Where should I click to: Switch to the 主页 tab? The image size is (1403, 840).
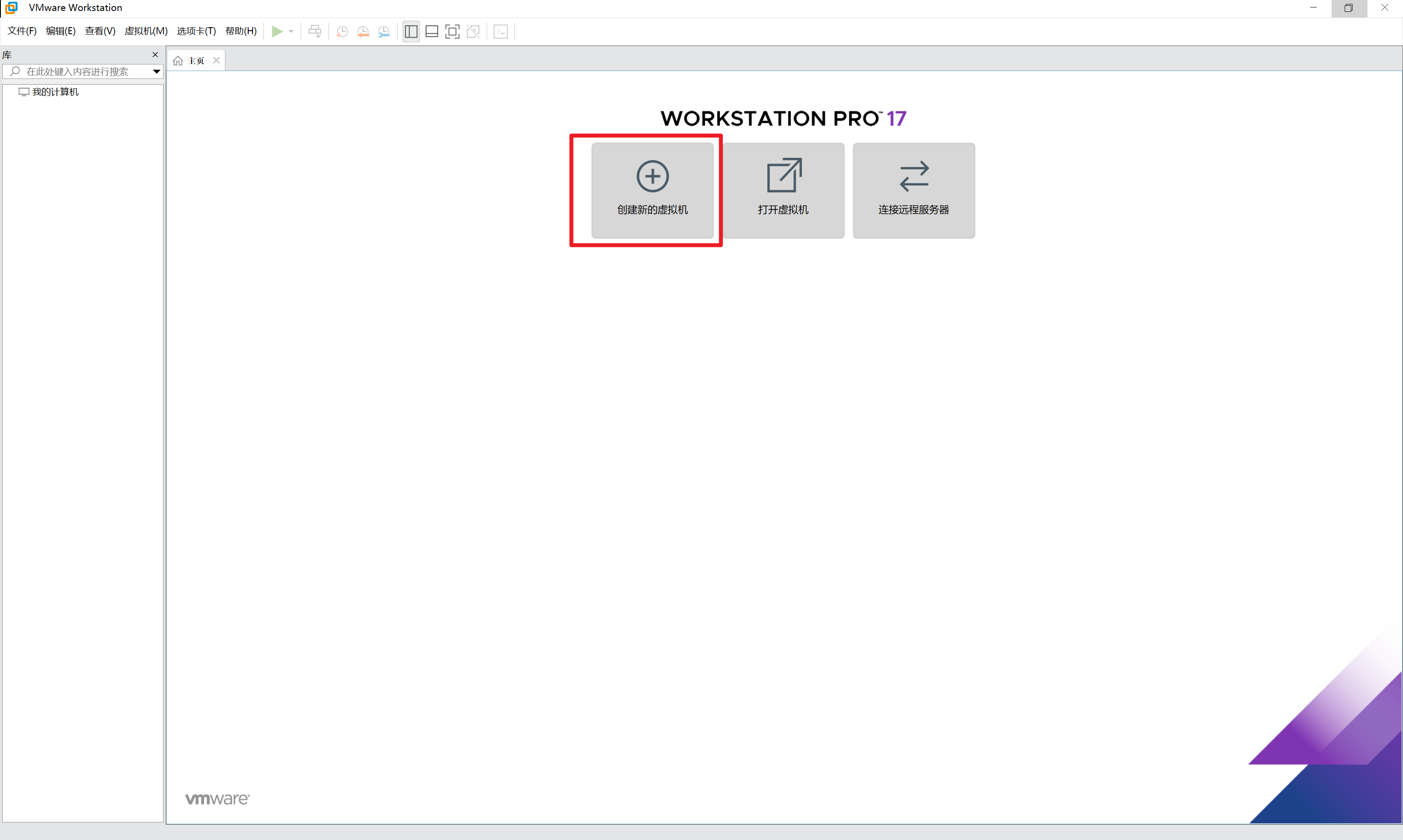195,60
